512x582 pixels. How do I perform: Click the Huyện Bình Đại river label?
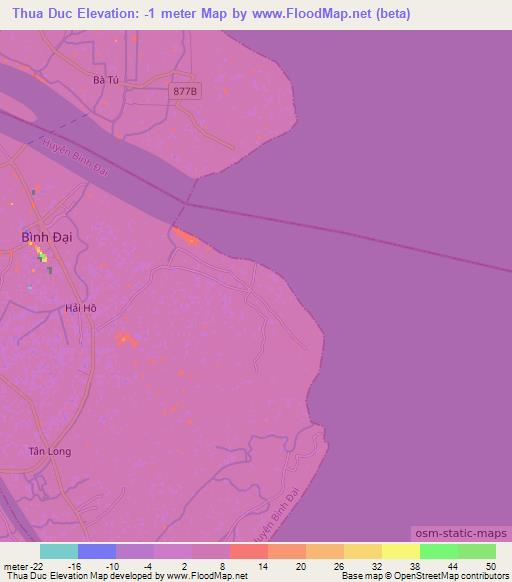(x=75, y=157)
